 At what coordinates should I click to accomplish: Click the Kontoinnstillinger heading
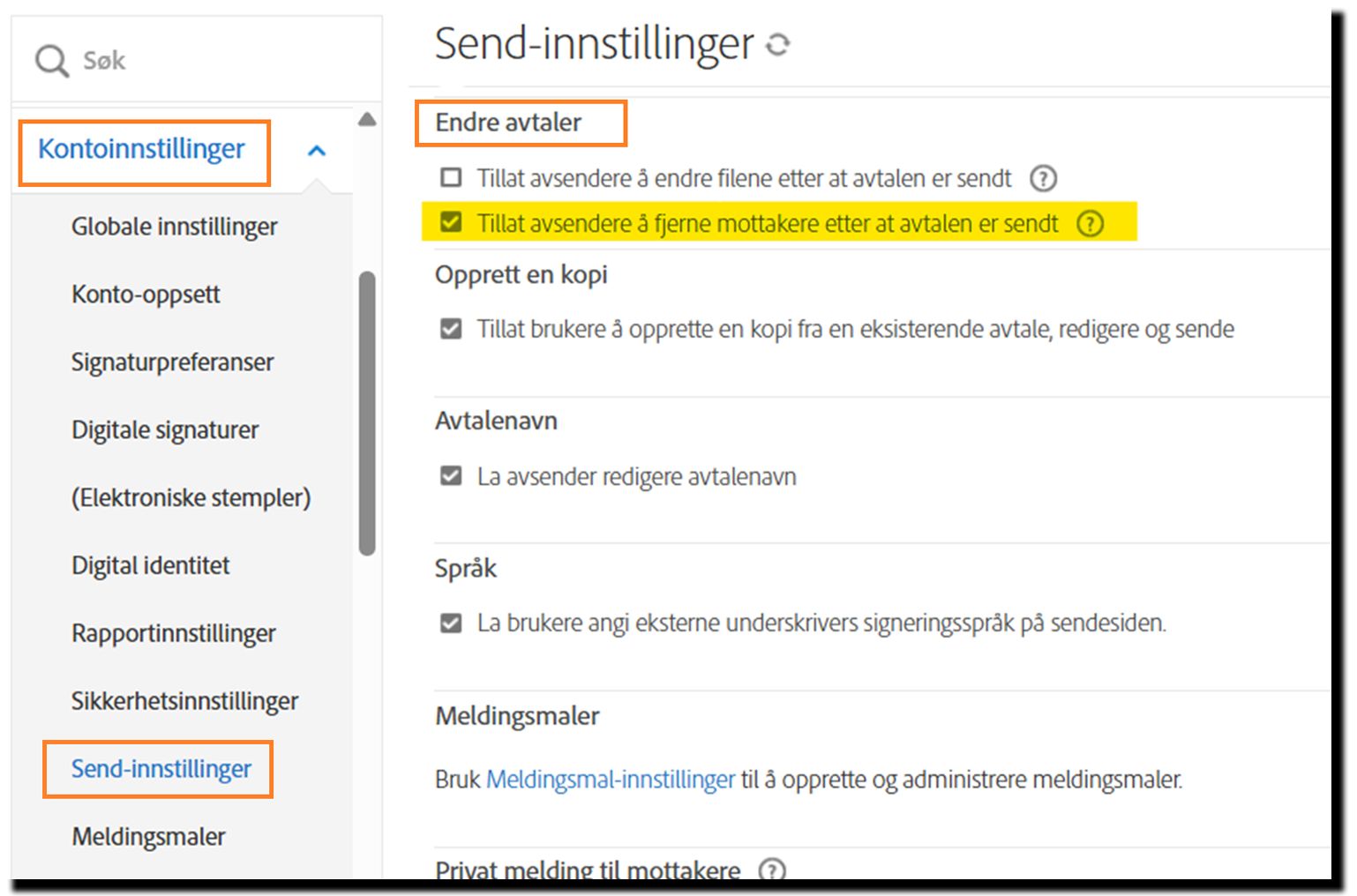(x=142, y=150)
